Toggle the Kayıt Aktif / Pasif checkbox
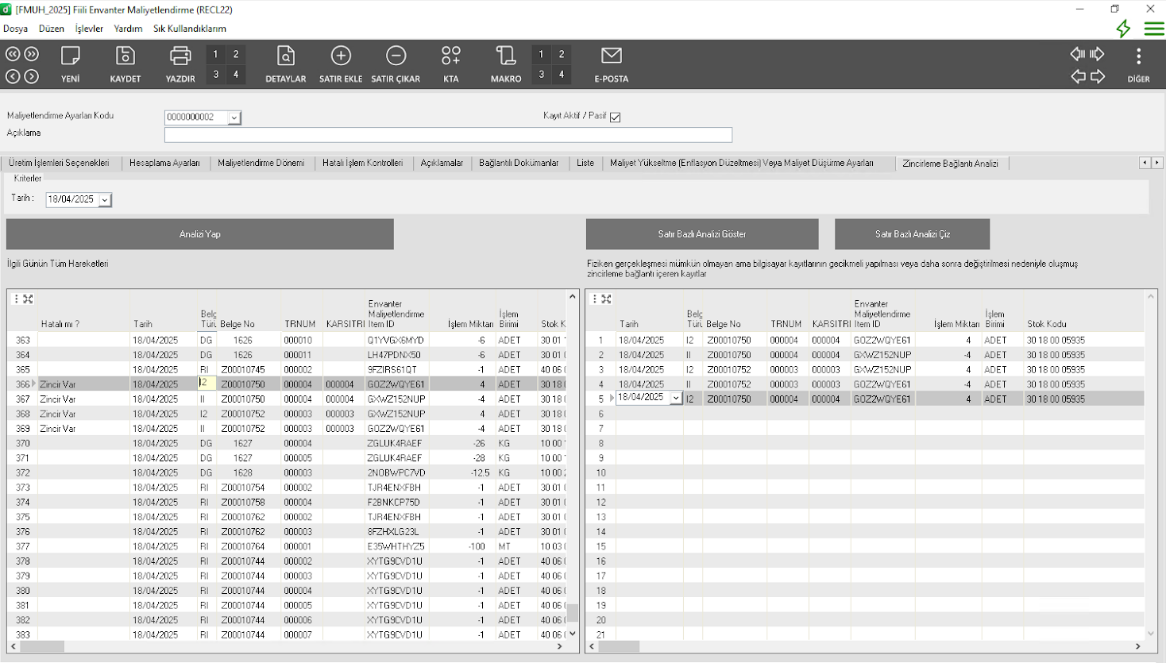 (x=615, y=117)
